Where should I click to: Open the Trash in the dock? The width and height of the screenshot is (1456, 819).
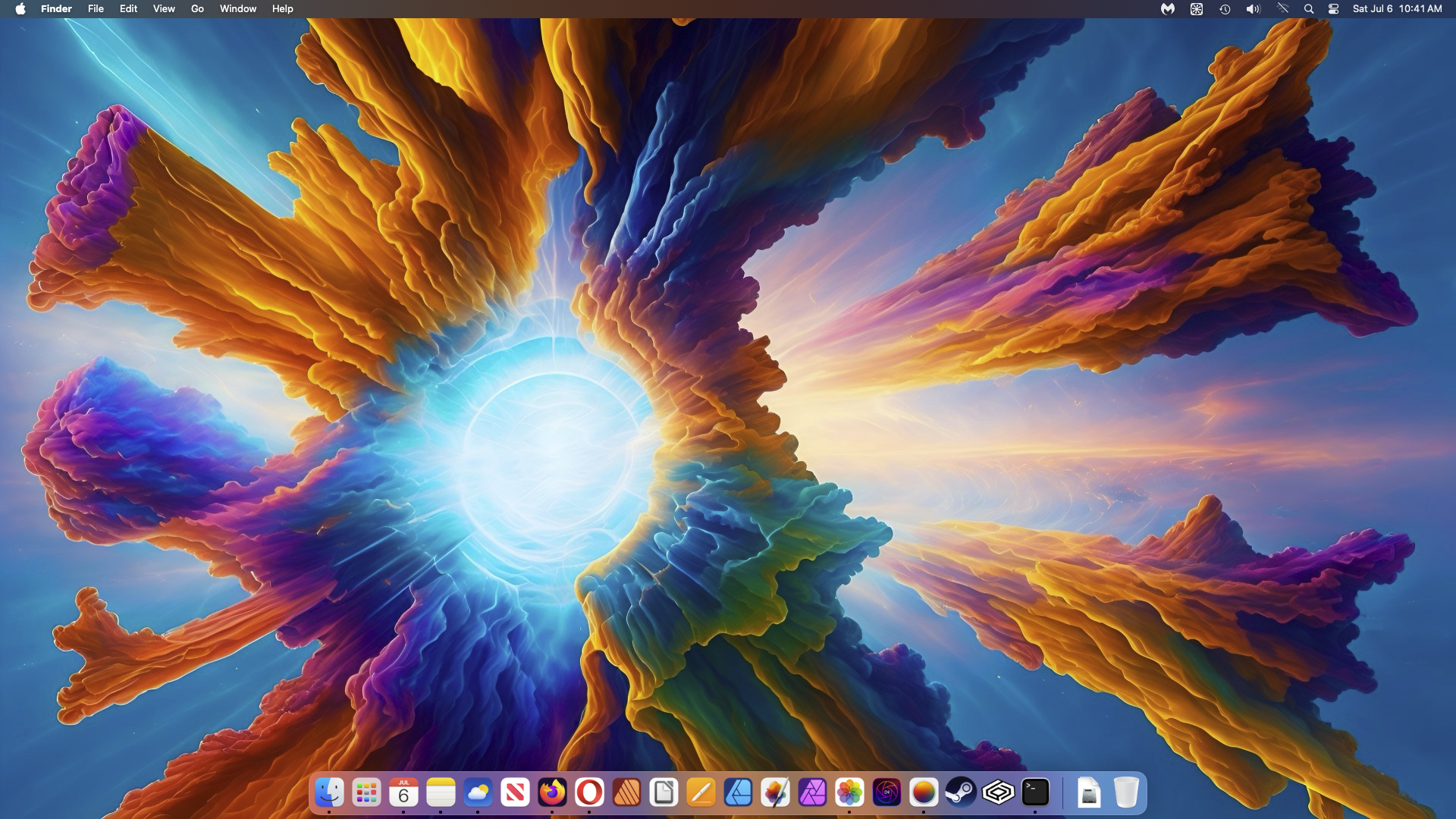point(1126,792)
